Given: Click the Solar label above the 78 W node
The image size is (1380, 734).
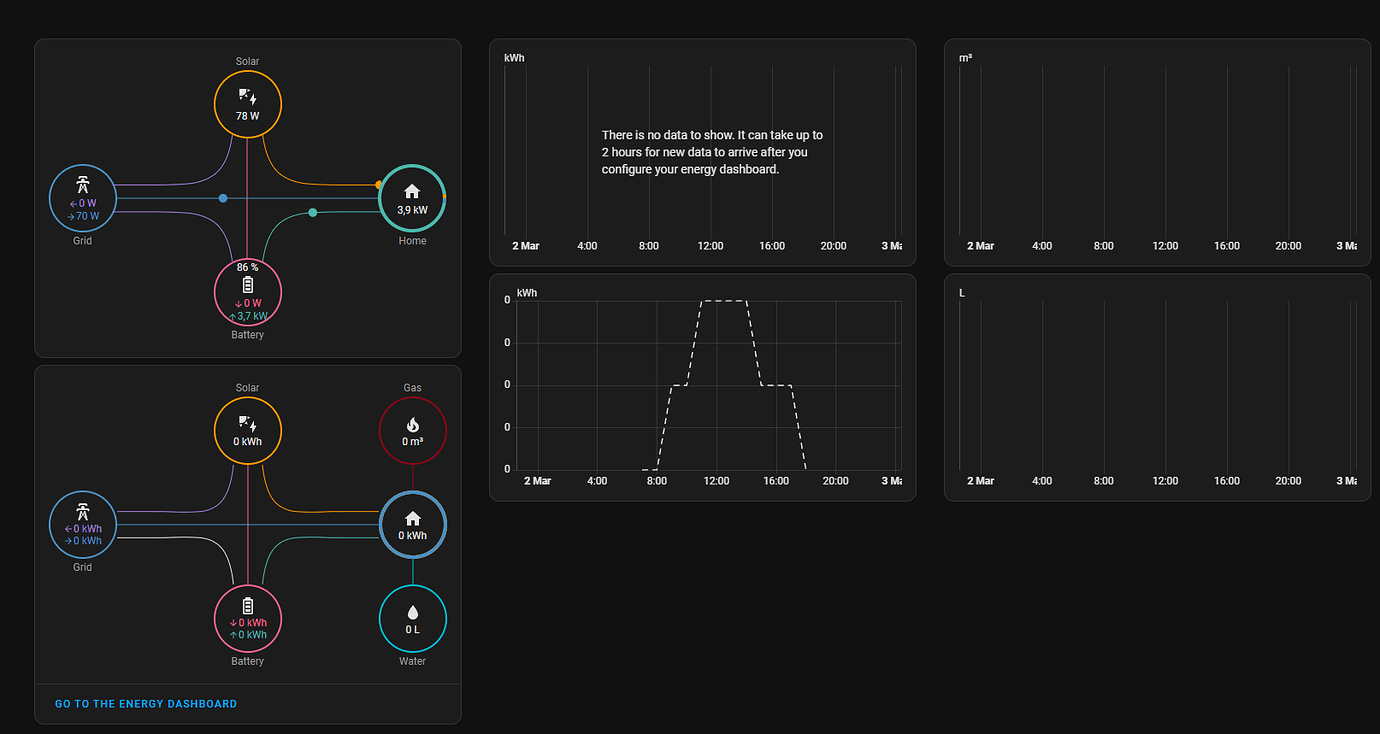Looking at the screenshot, I should [x=247, y=61].
